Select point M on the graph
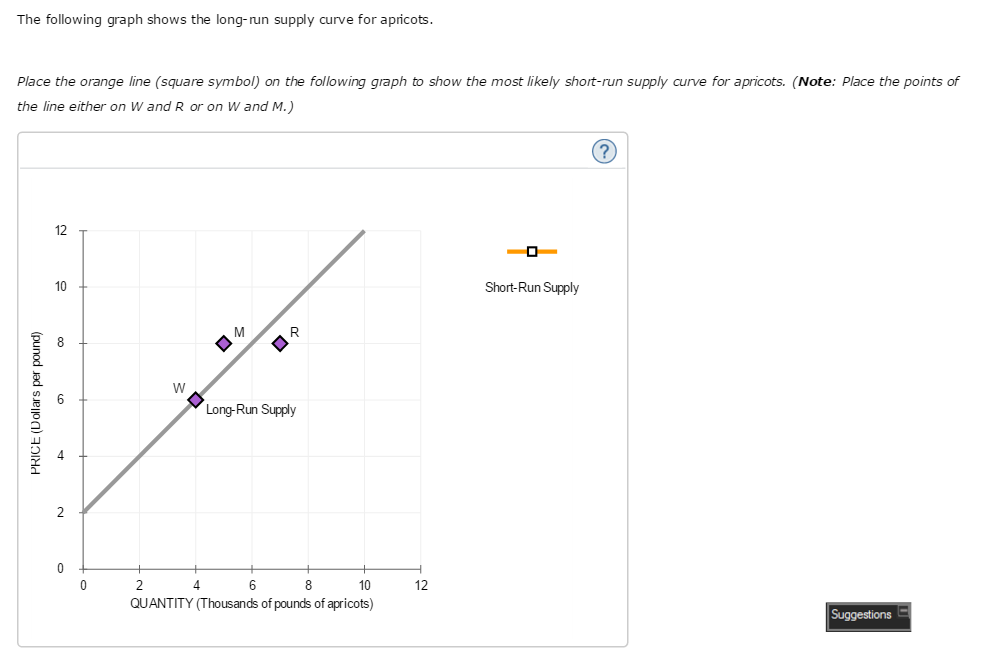984x663 pixels. [x=223, y=343]
